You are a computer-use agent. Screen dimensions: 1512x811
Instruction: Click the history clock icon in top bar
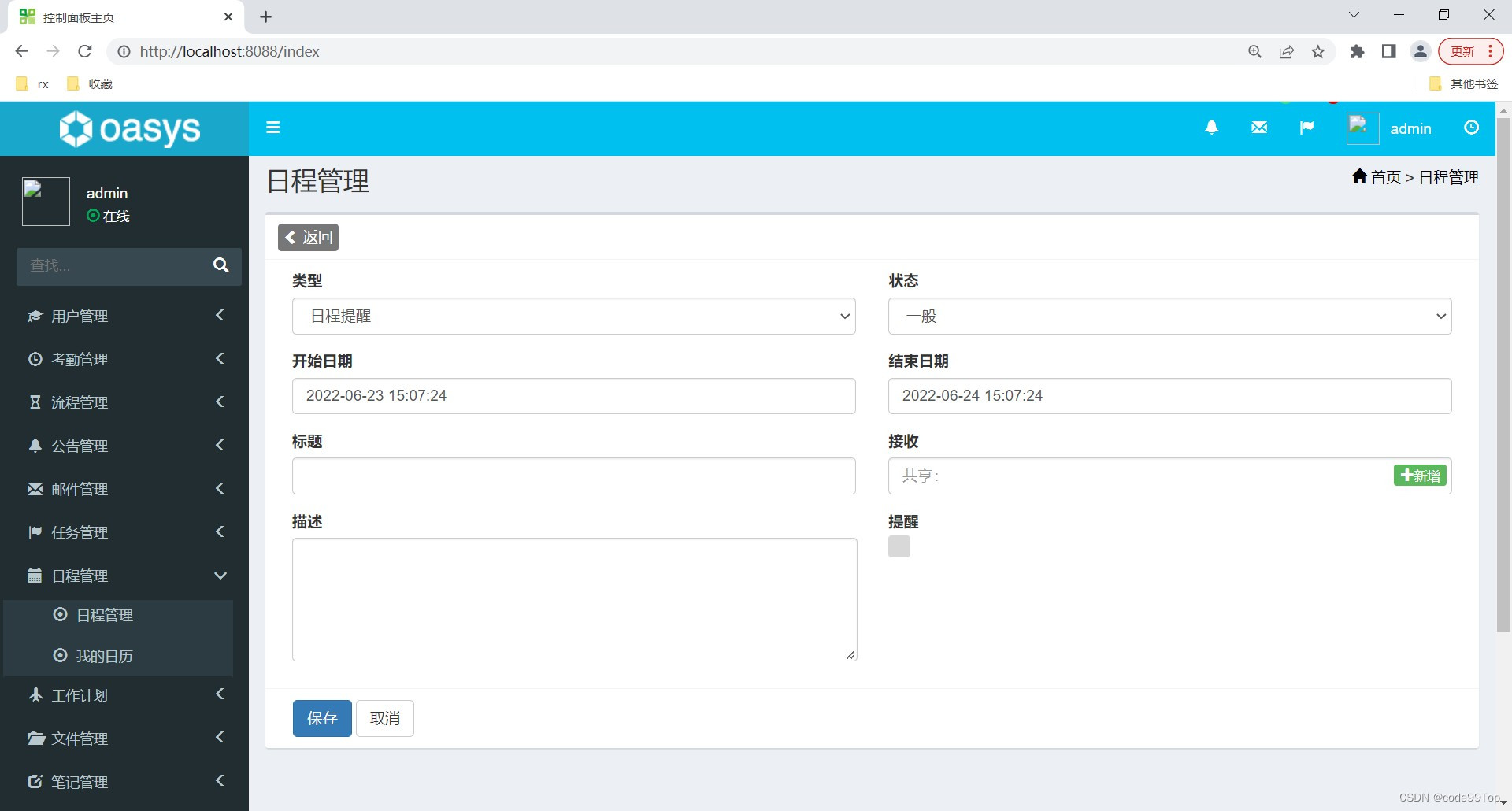[x=1471, y=127]
